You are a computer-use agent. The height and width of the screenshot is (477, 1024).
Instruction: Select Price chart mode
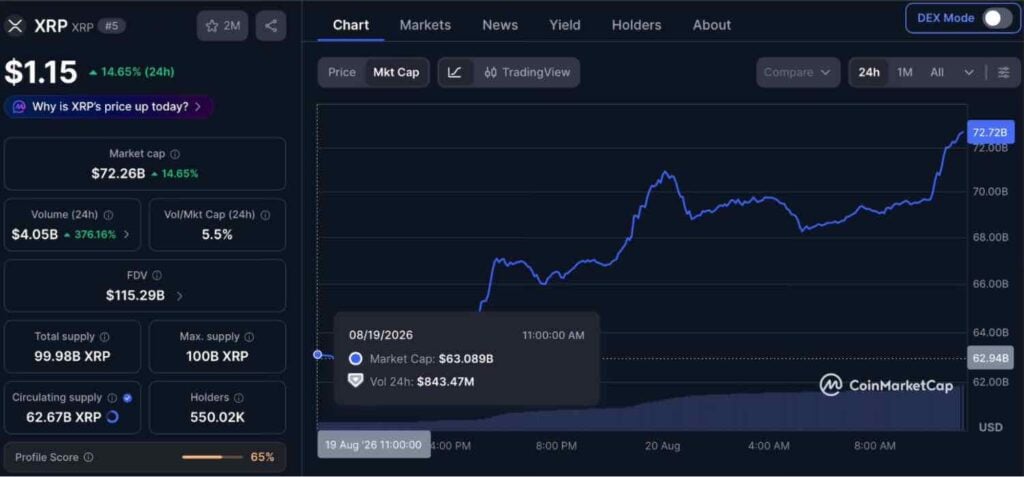coord(342,73)
